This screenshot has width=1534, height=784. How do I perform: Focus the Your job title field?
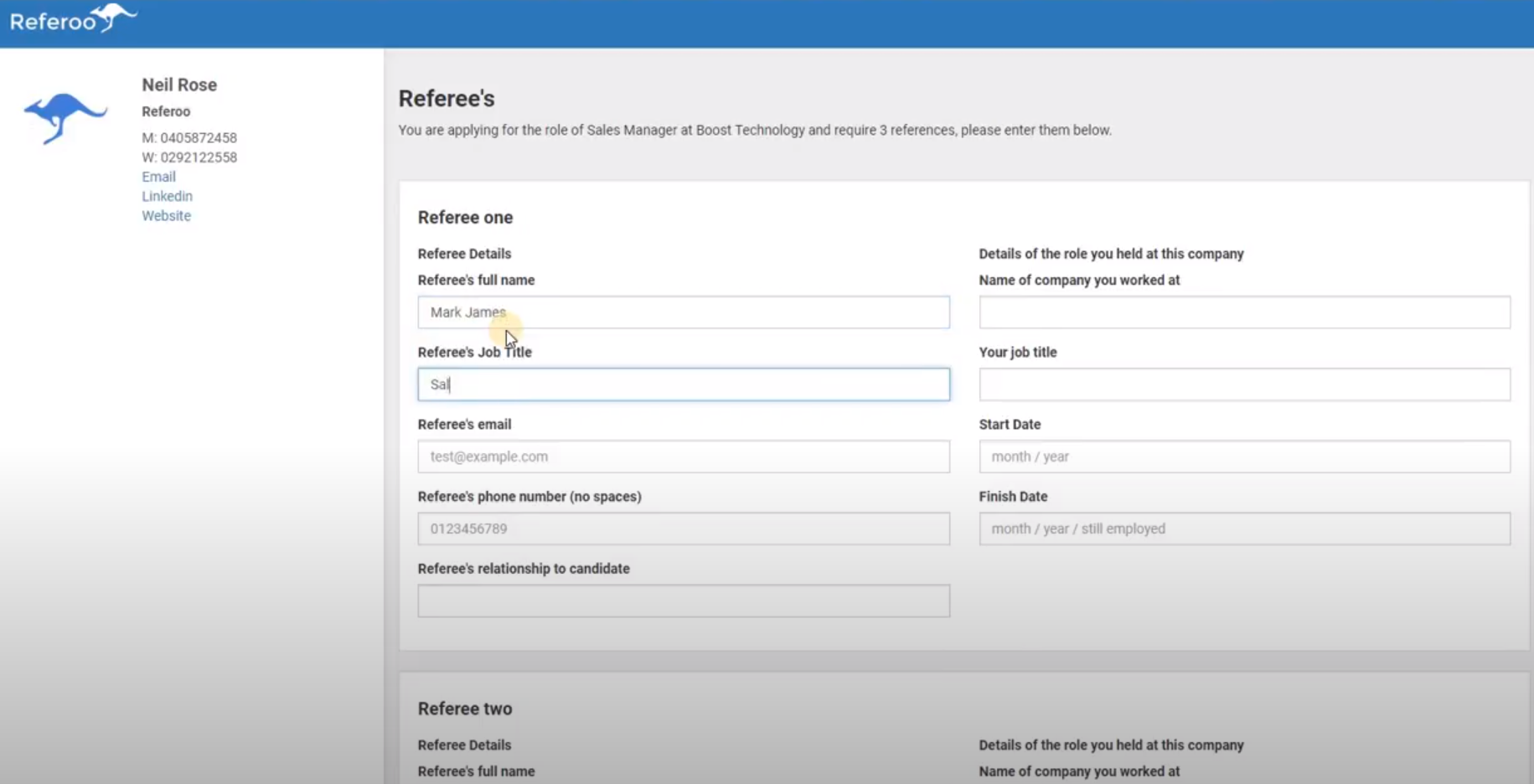point(1244,384)
